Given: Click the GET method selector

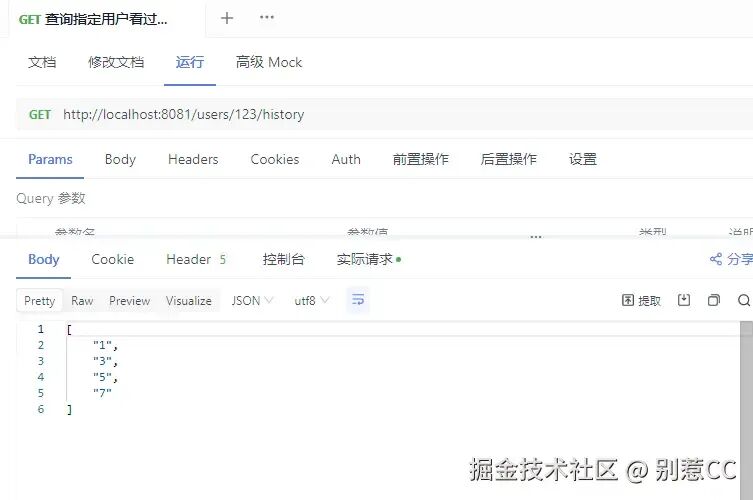Looking at the screenshot, I should pos(40,115).
